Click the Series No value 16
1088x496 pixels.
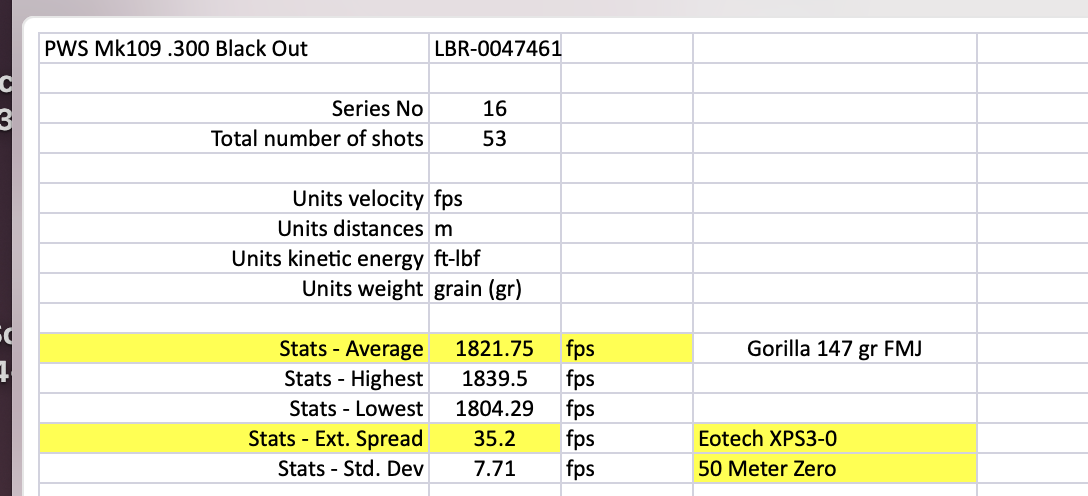coord(495,108)
